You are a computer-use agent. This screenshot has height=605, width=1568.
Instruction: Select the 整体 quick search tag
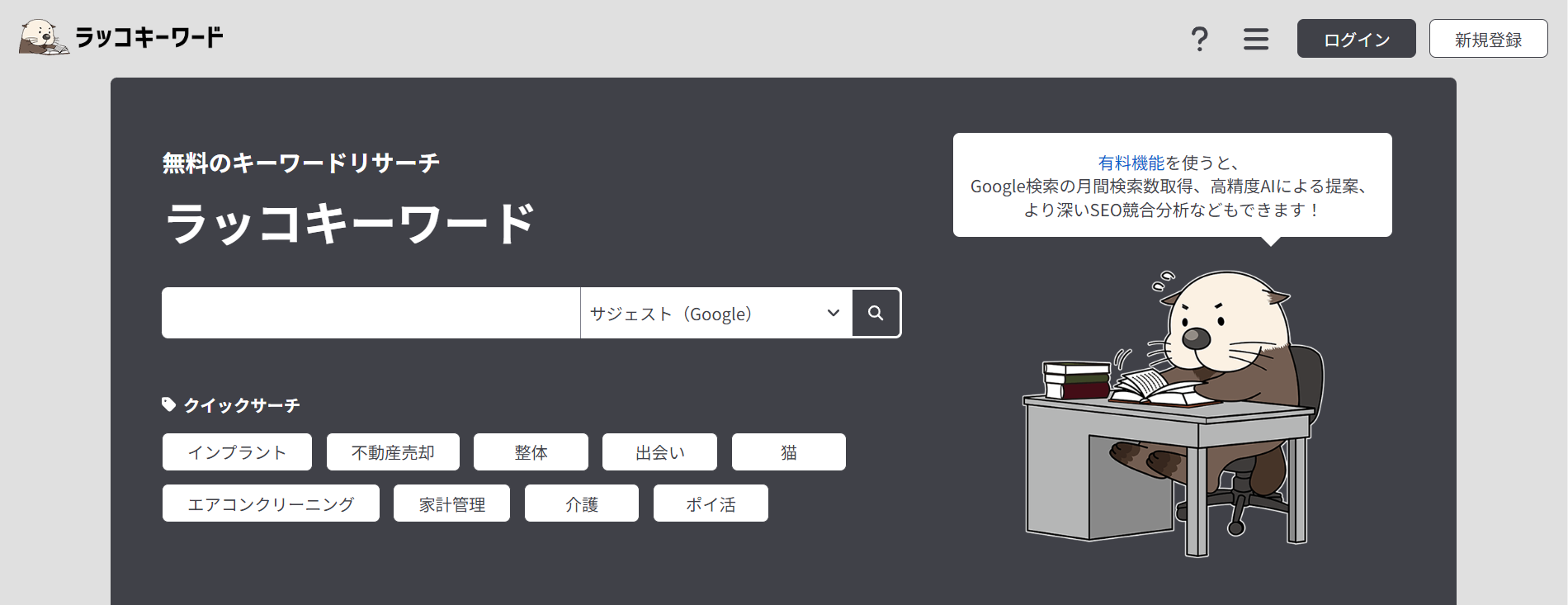[531, 452]
